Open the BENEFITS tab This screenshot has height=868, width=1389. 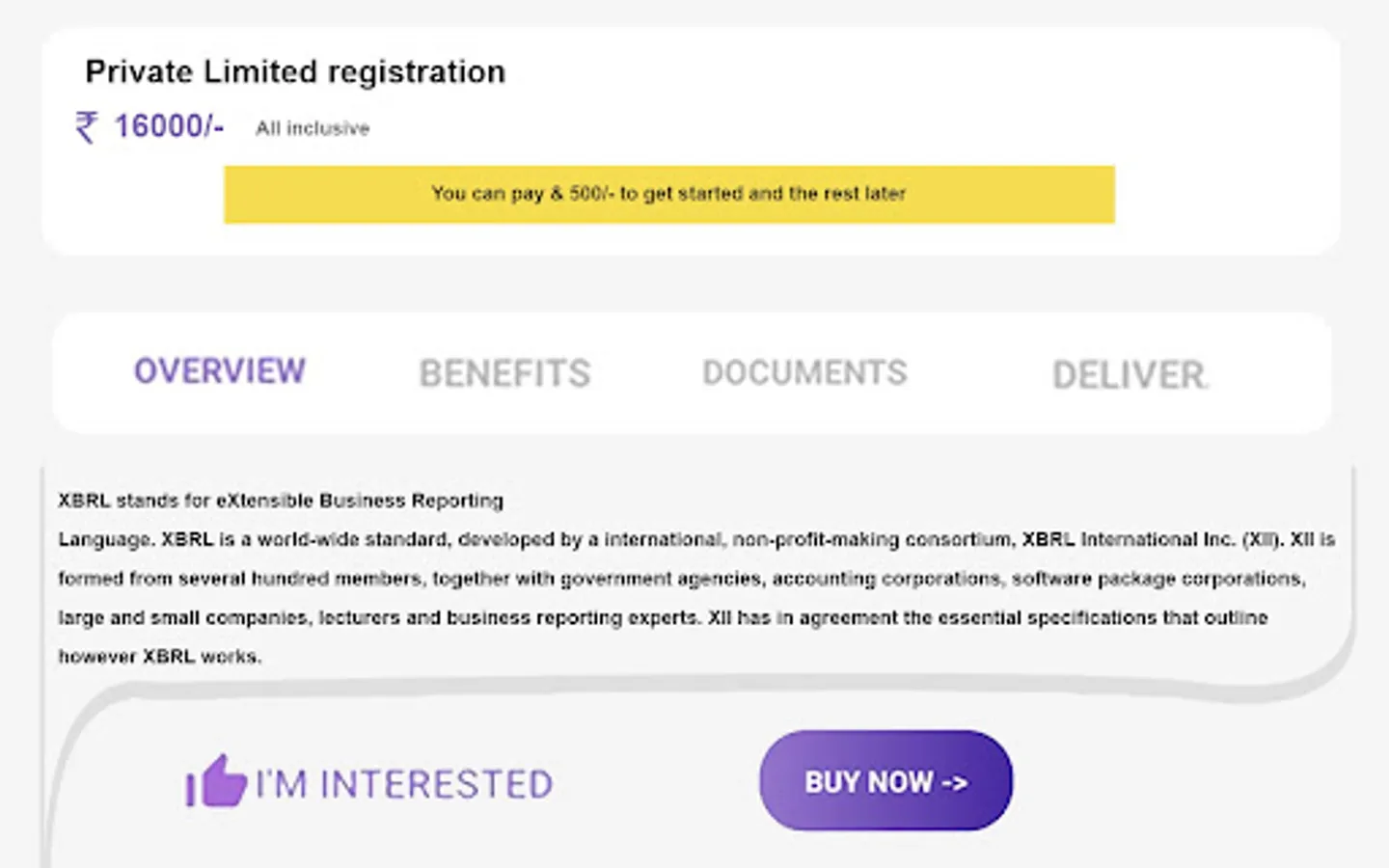pos(504,373)
